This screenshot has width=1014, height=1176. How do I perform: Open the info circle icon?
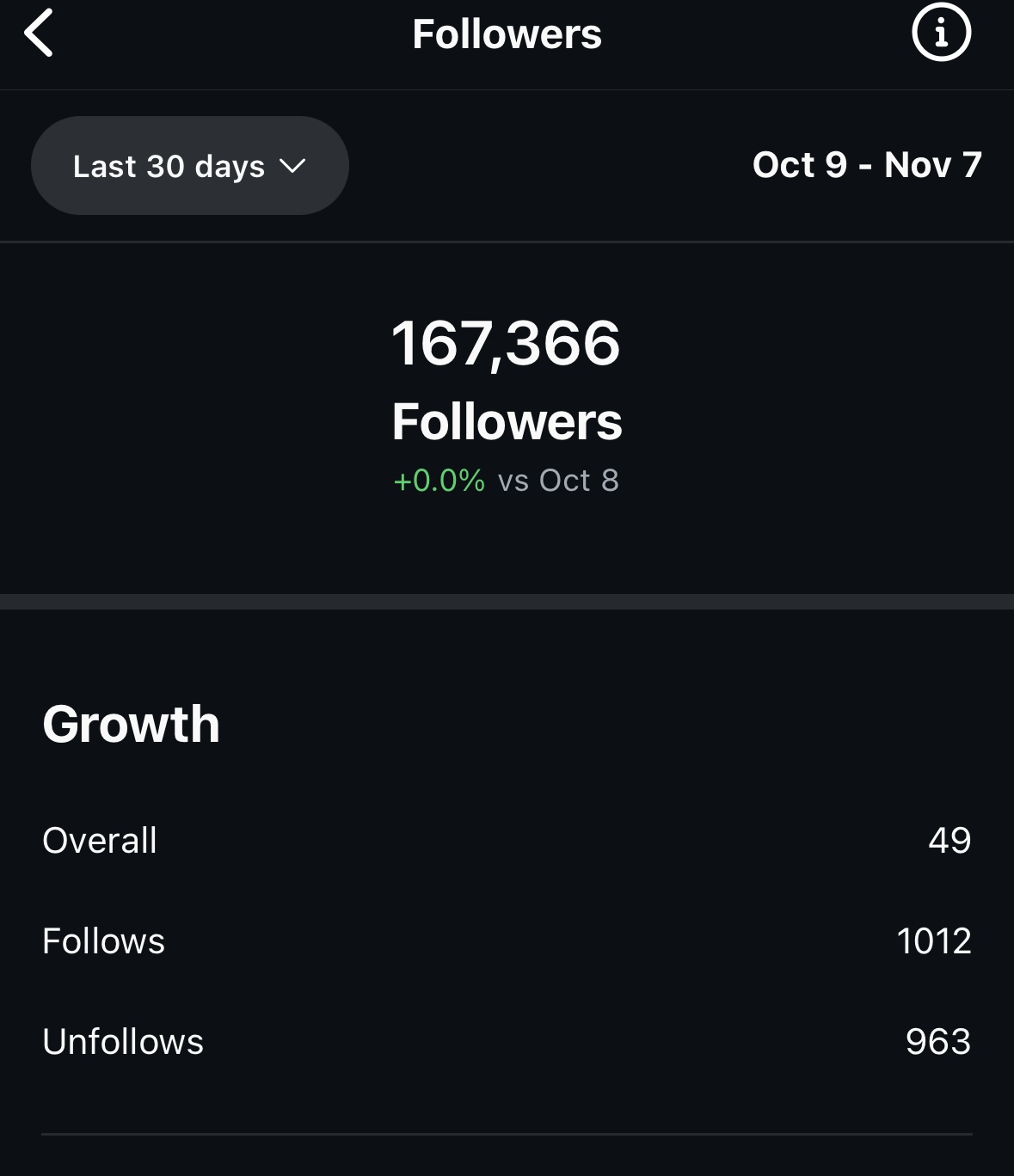click(x=941, y=34)
